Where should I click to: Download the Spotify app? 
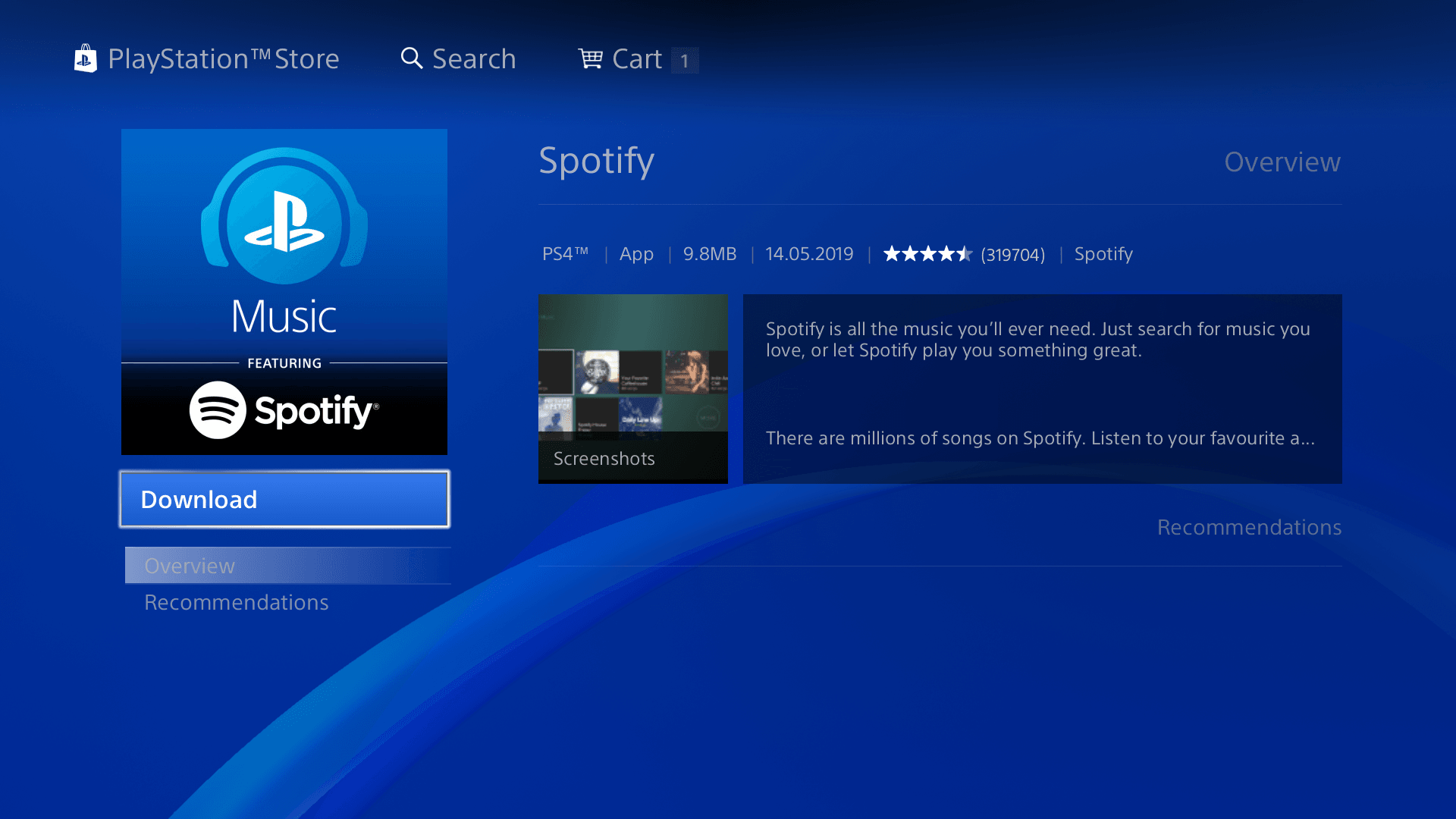tap(284, 499)
